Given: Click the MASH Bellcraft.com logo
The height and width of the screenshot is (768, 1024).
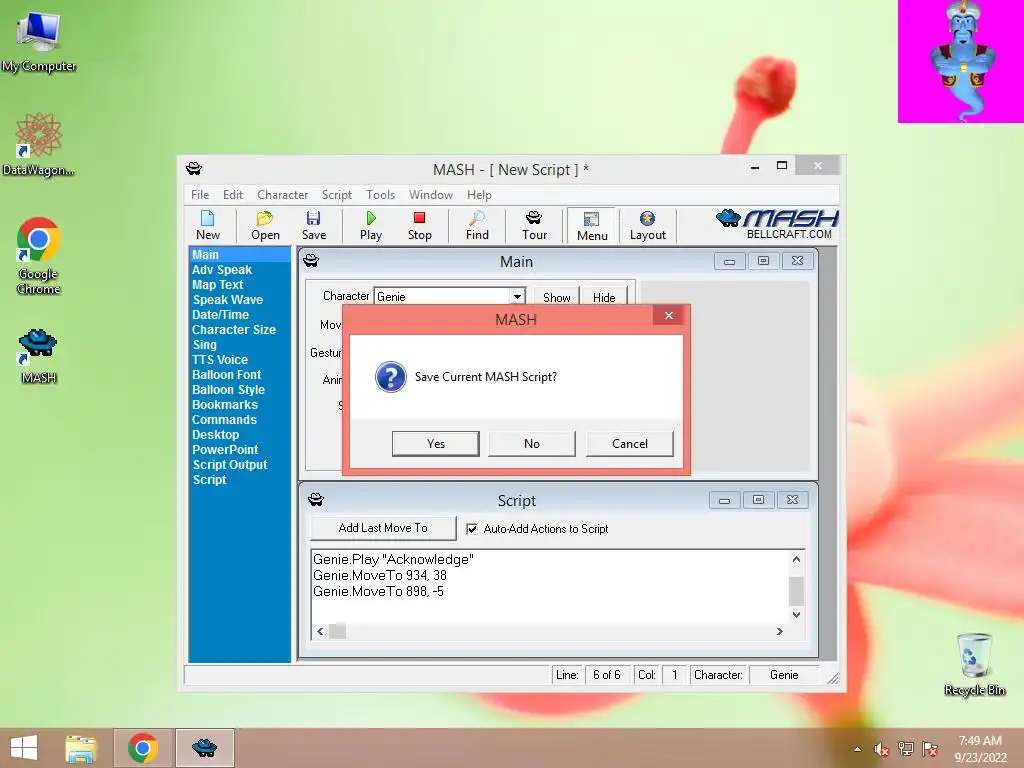Looking at the screenshot, I should tap(777, 224).
